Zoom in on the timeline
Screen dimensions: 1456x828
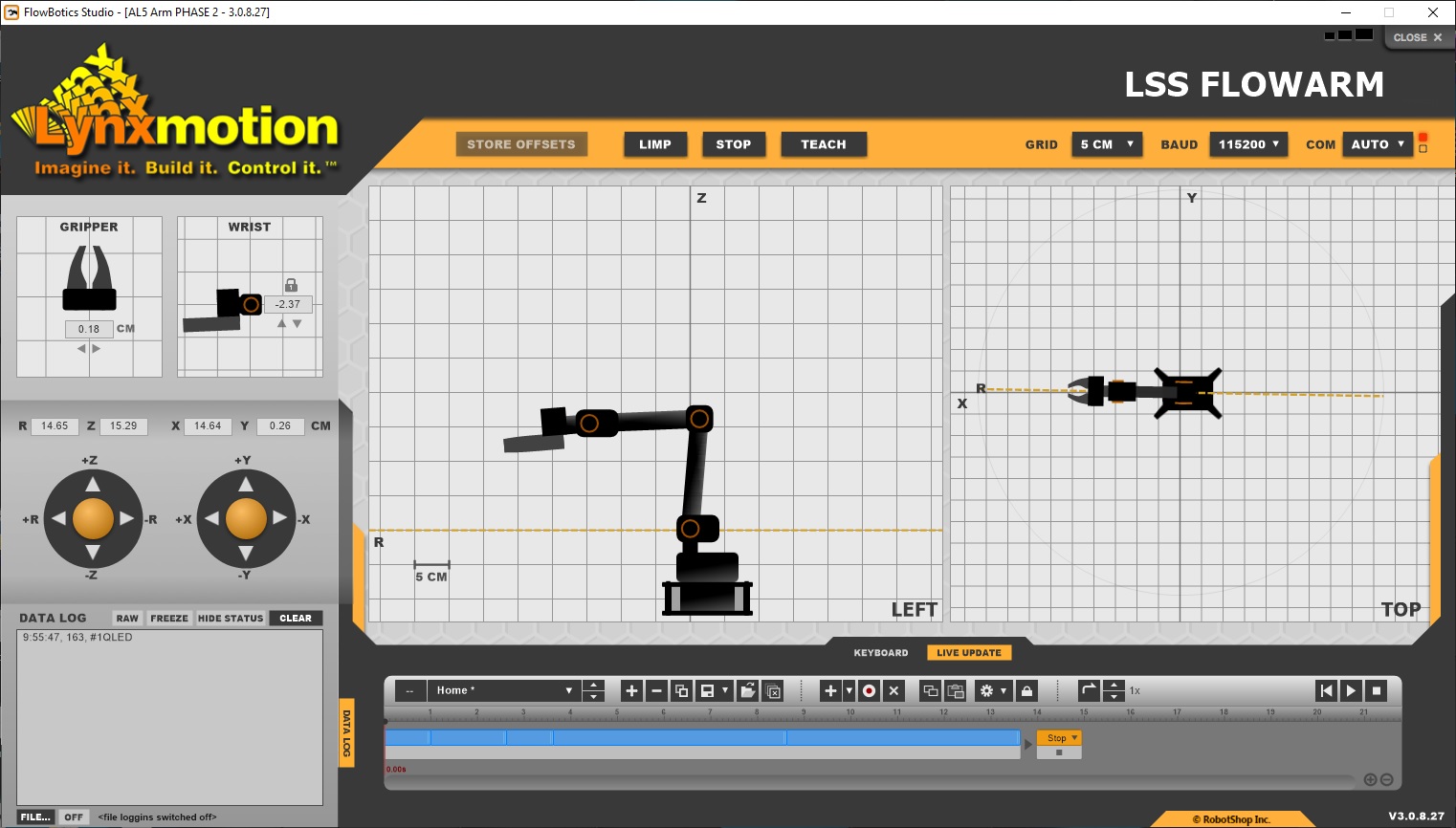(x=1370, y=780)
